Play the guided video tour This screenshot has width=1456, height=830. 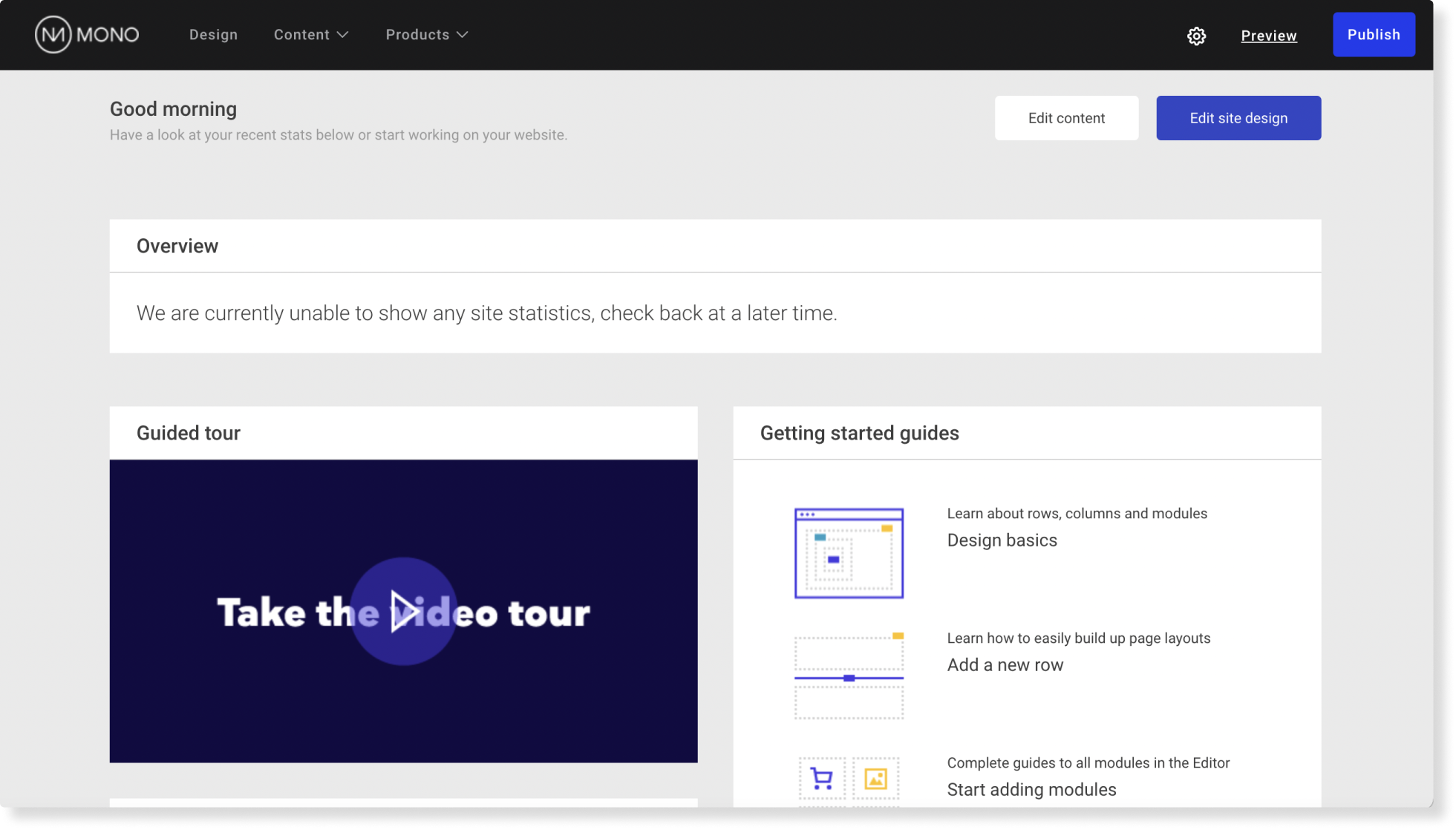(404, 611)
